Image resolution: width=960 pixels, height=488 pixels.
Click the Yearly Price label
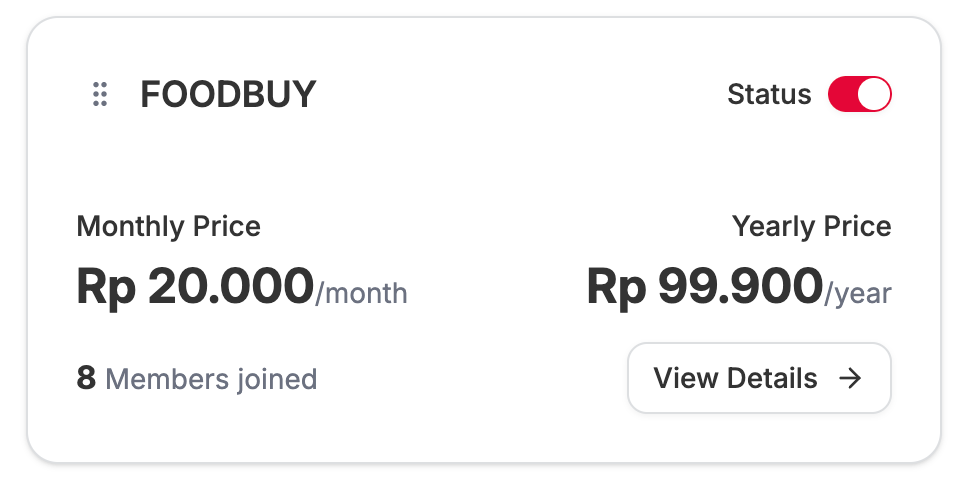click(x=811, y=226)
